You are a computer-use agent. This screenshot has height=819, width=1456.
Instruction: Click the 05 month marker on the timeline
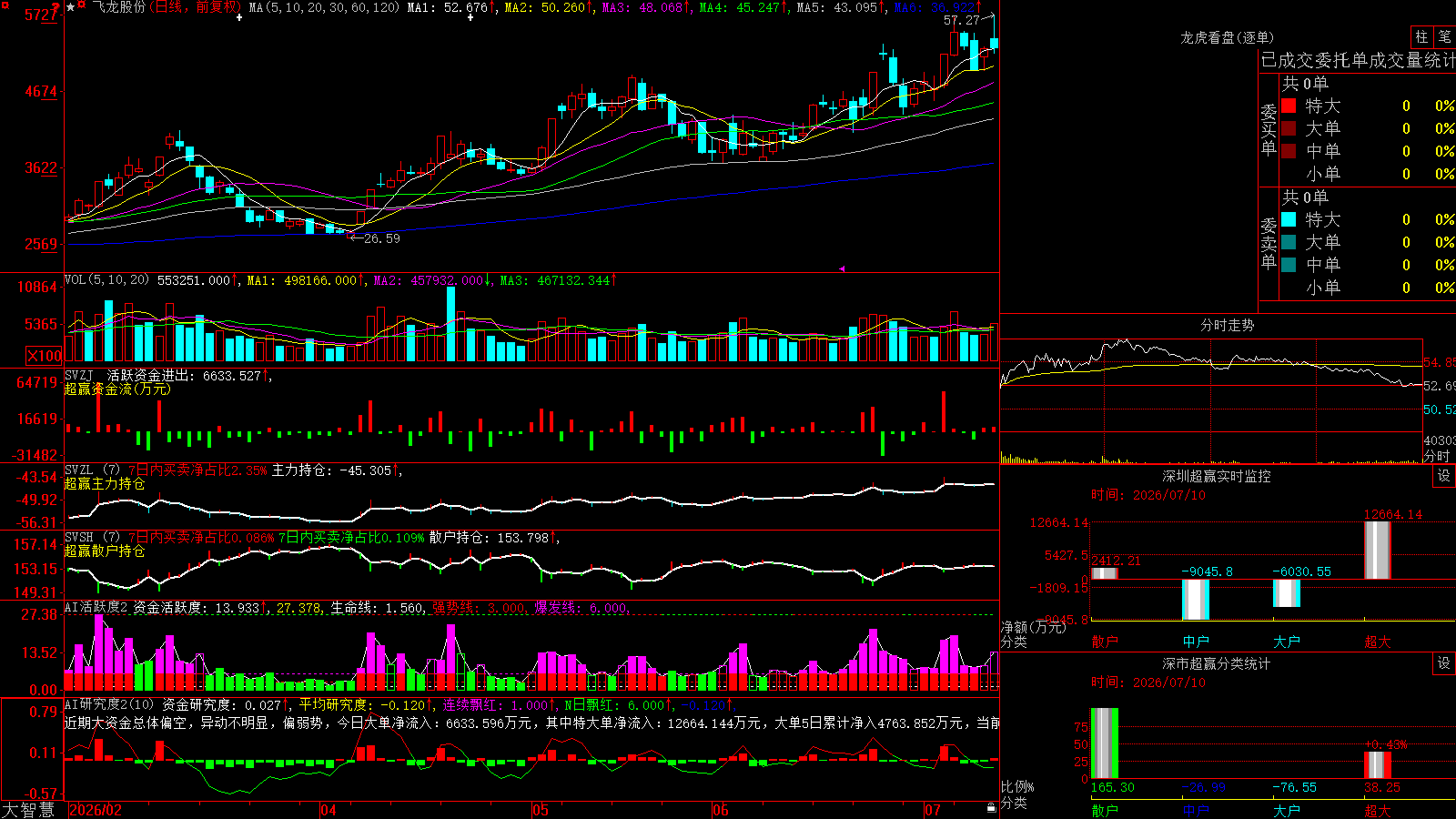(x=541, y=810)
